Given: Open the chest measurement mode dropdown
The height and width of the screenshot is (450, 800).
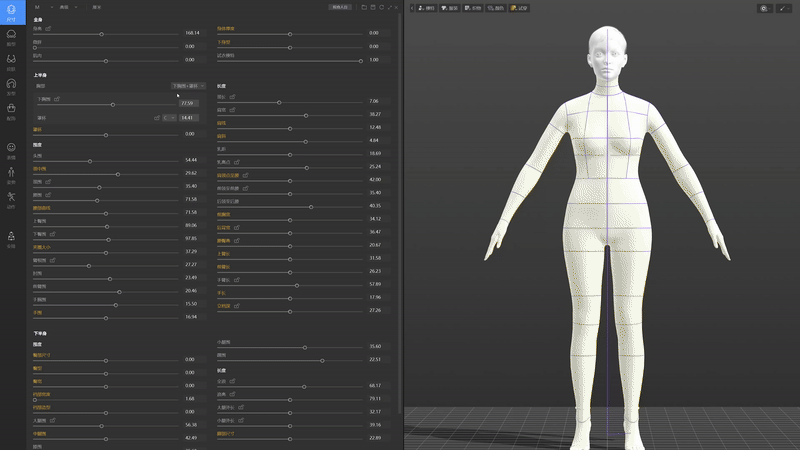Looking at the screenshot, I should [188, 86].
